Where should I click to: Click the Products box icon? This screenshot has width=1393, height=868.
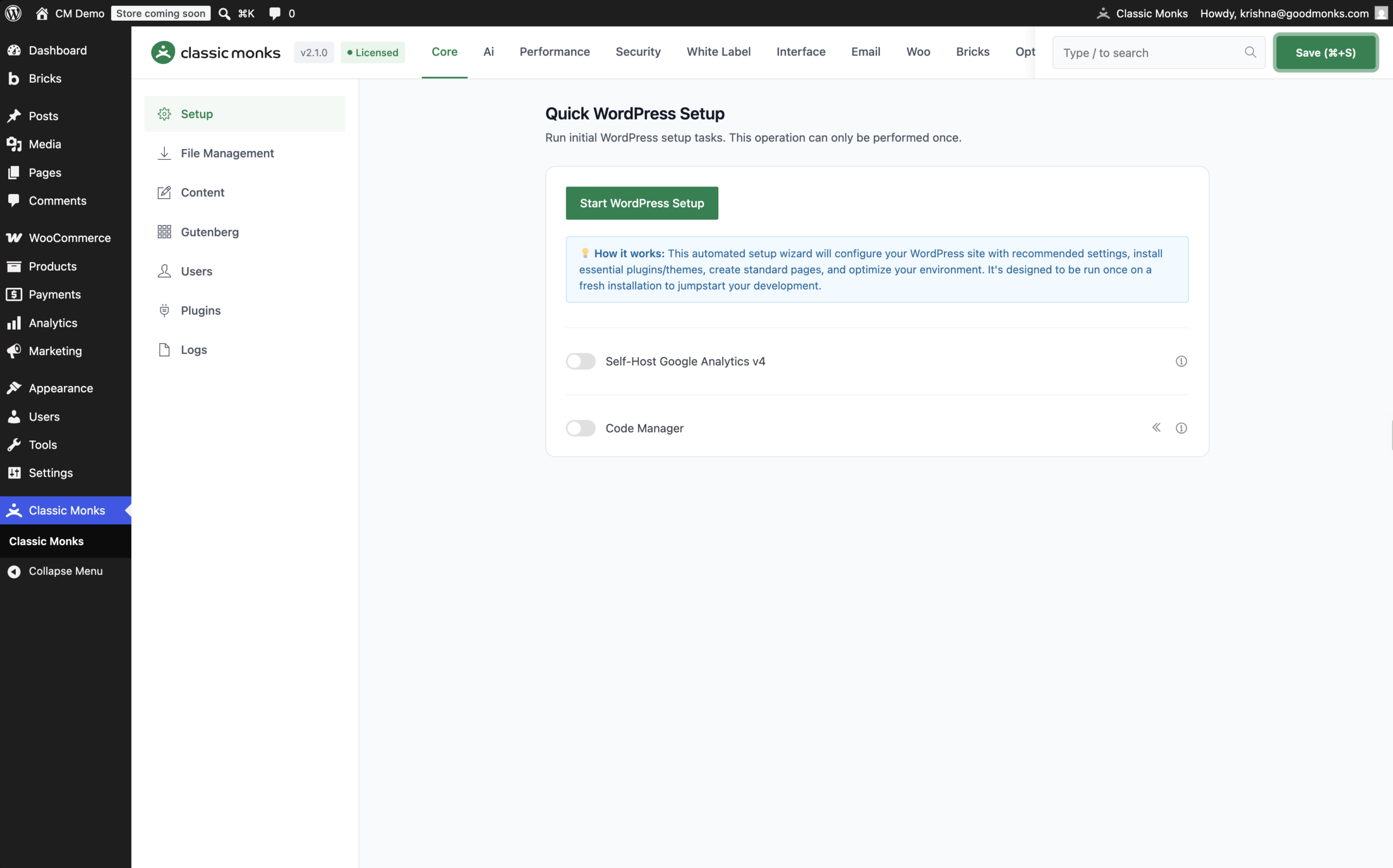tap(14, 266)
